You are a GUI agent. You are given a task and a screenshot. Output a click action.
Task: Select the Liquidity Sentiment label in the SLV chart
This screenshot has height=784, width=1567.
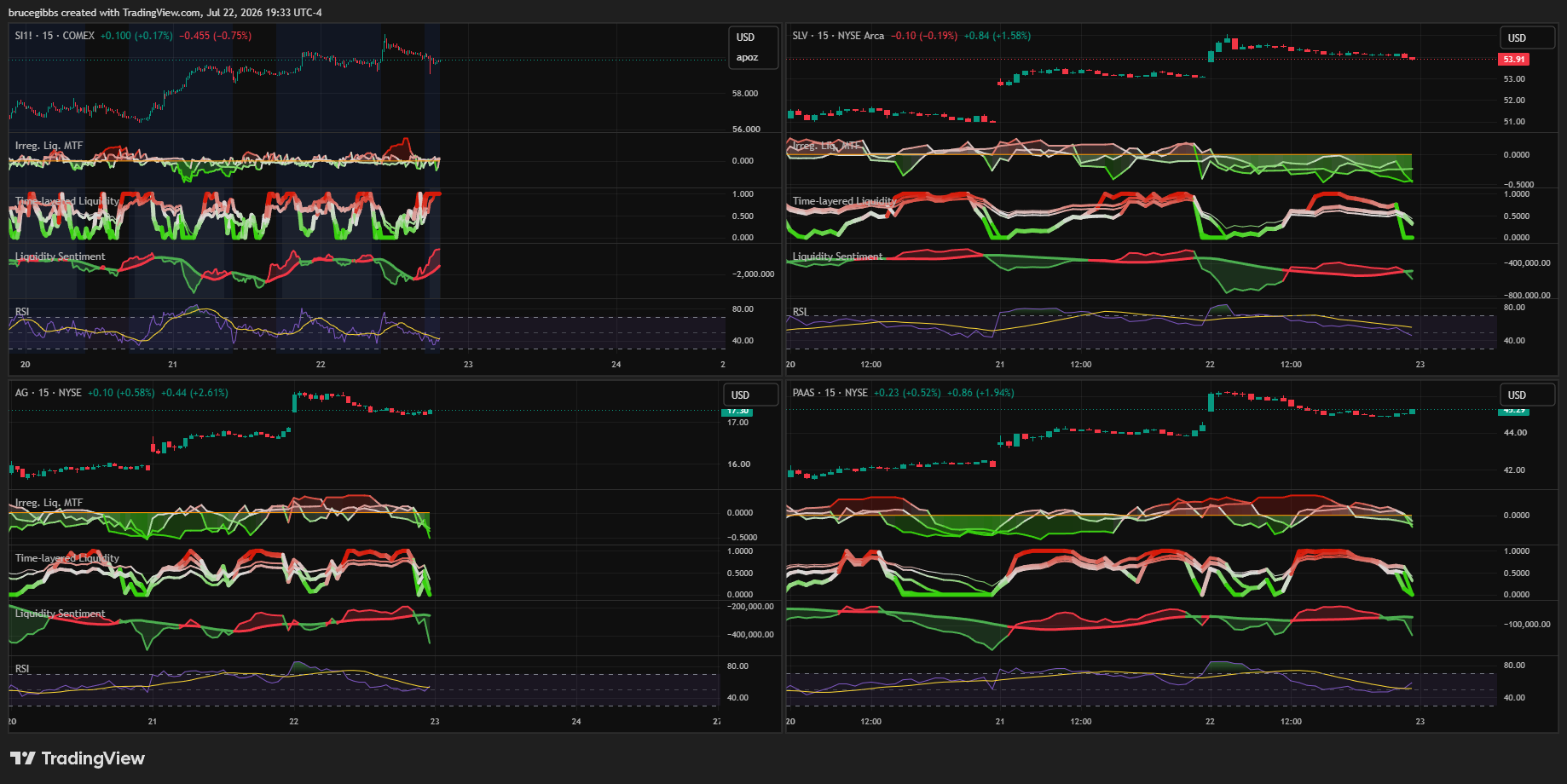(x=837, y=257)
